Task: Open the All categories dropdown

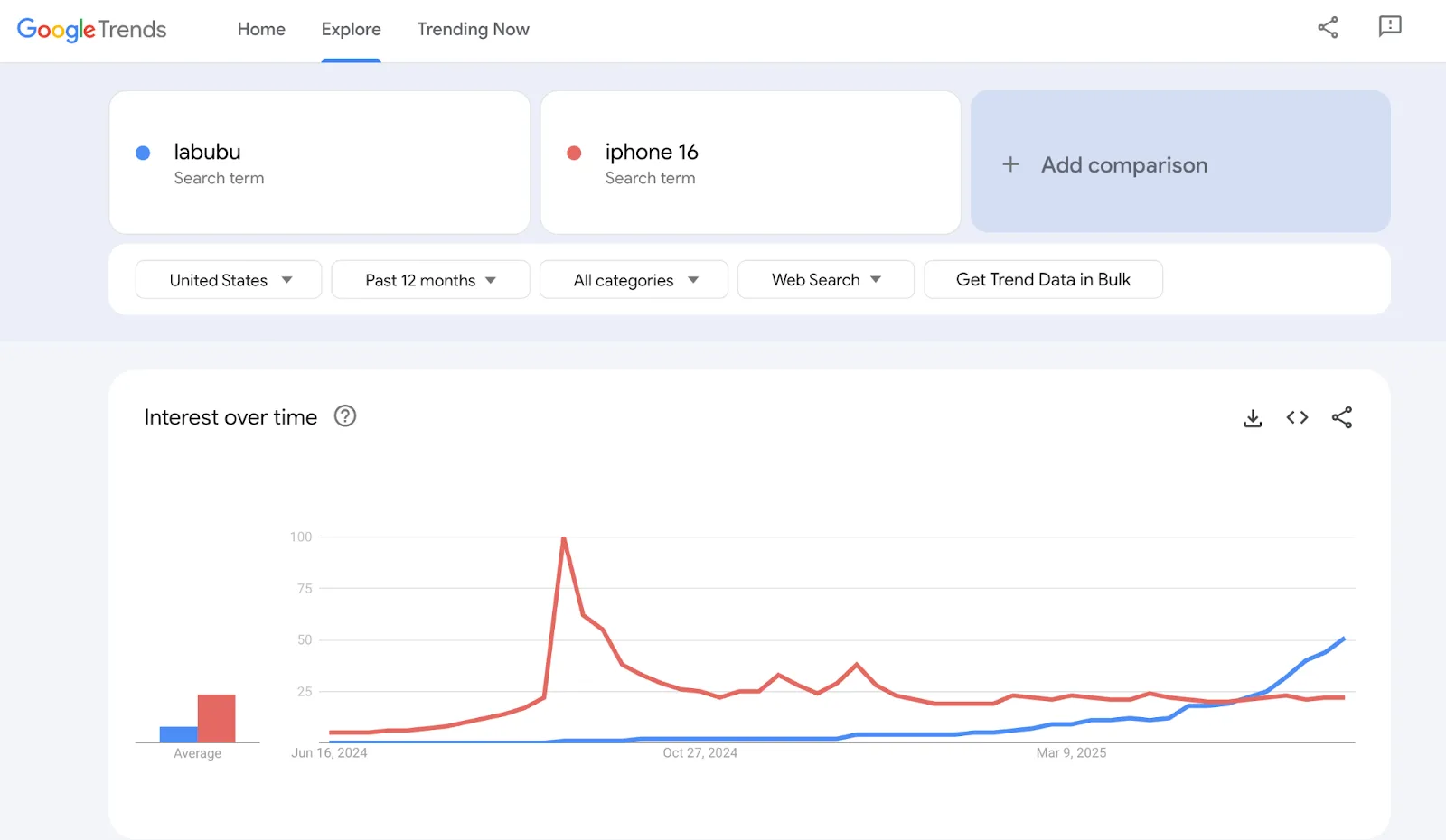Action: (x=634, y=280)
